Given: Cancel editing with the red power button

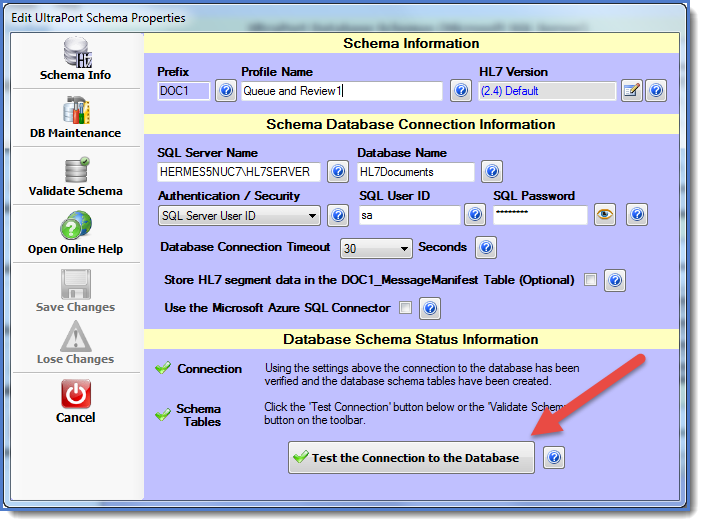Looking at the screenshot, I should click(x=76, y=394).
